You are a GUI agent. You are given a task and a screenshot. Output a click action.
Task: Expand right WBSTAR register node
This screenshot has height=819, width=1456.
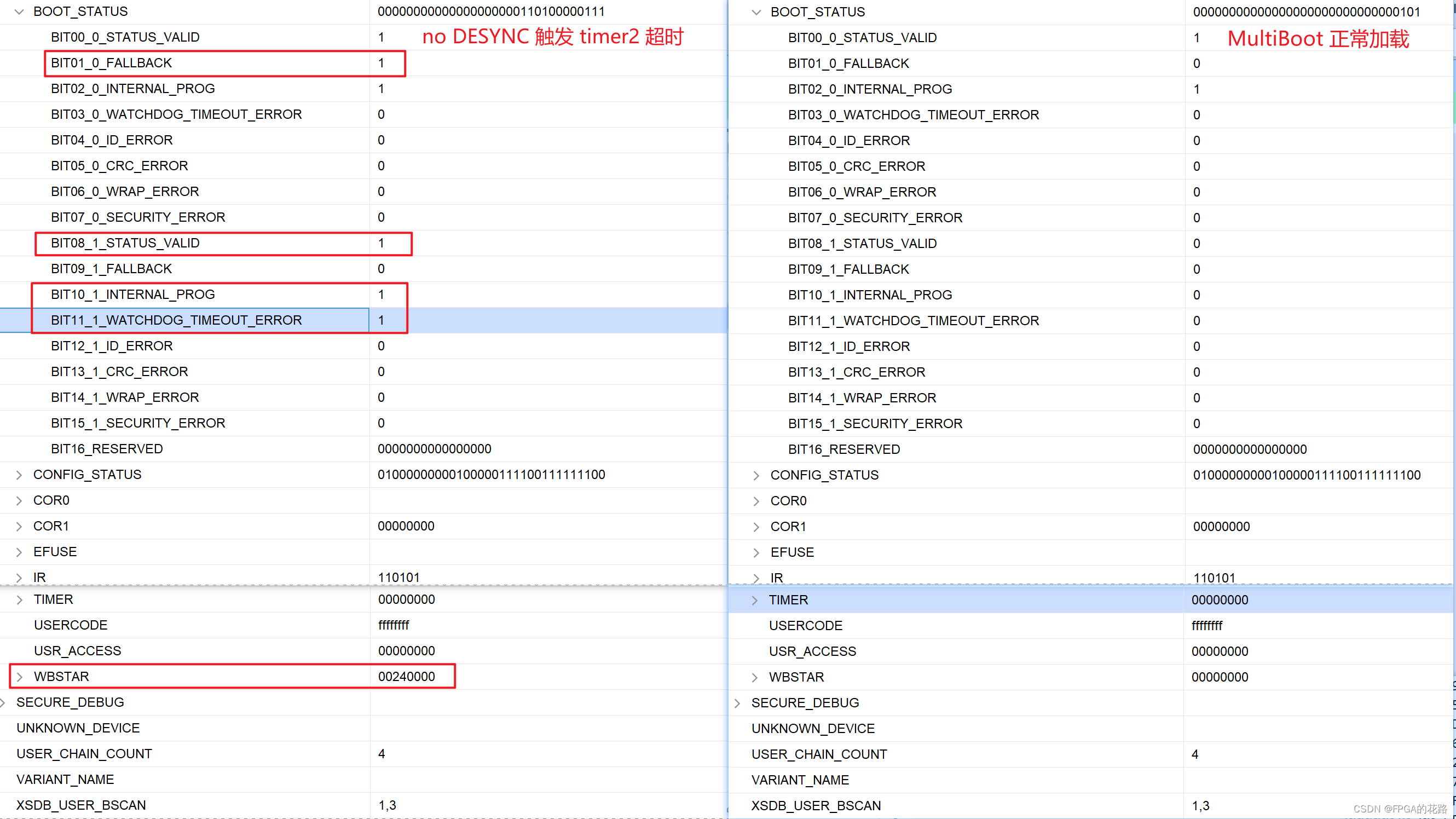click(x=755, y=678)
